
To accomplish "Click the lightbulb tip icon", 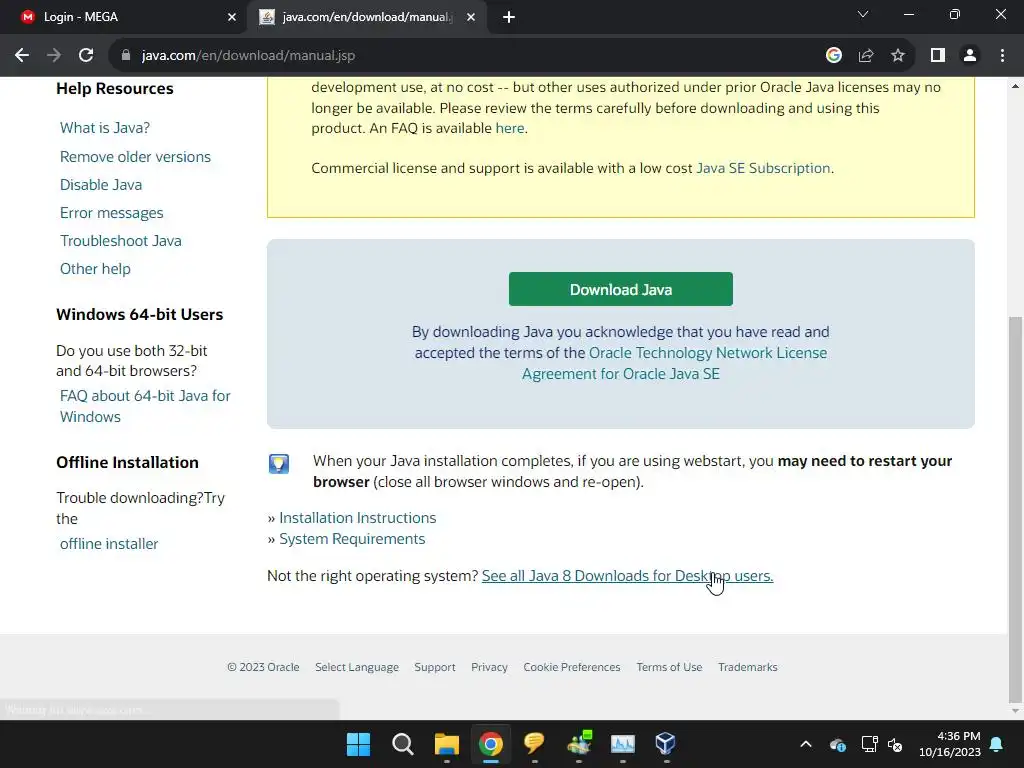I will tap(279, 464).
